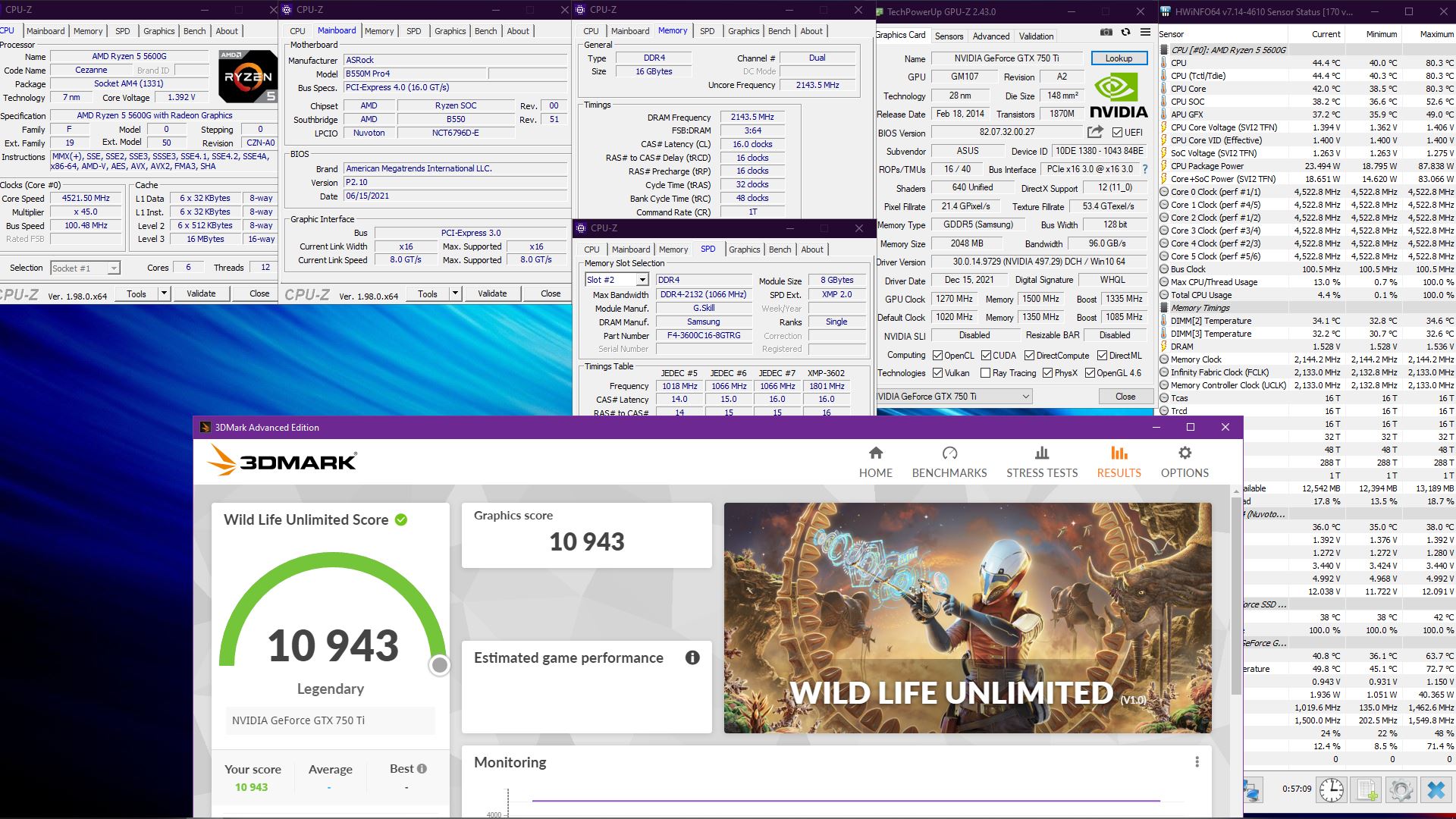Click GPU-Z screenshot camera icon

click(x=1106, y=33)
